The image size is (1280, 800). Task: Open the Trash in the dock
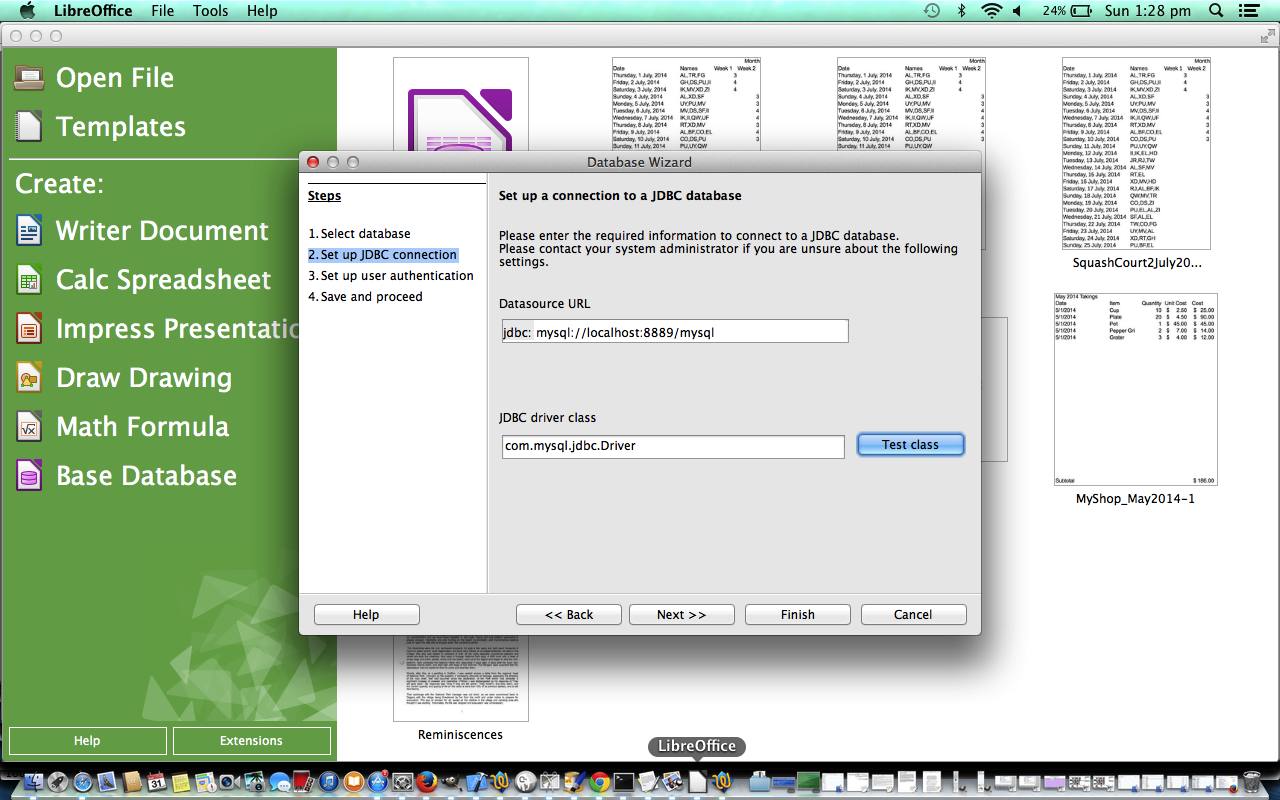tap(1251, 781)
